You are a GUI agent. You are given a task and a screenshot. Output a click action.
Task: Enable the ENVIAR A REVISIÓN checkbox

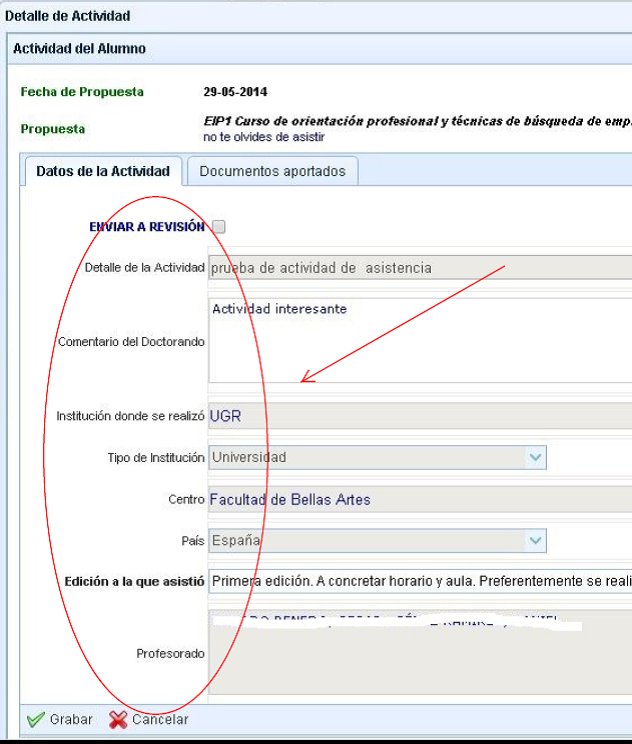[219, 227]
